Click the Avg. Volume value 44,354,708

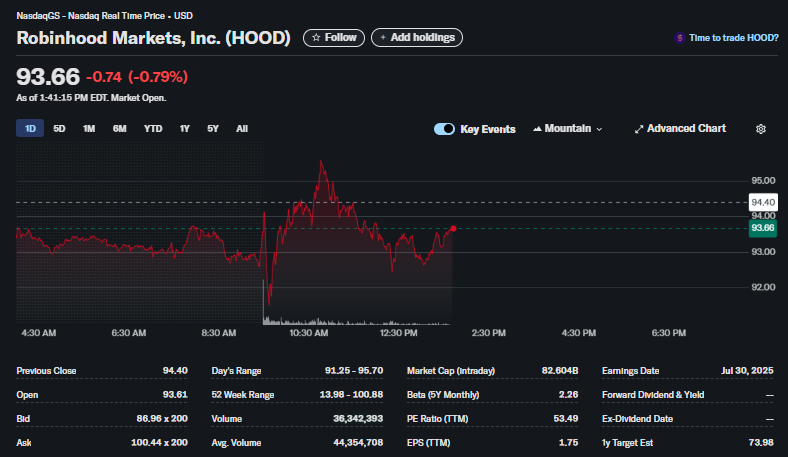(358, 443)
